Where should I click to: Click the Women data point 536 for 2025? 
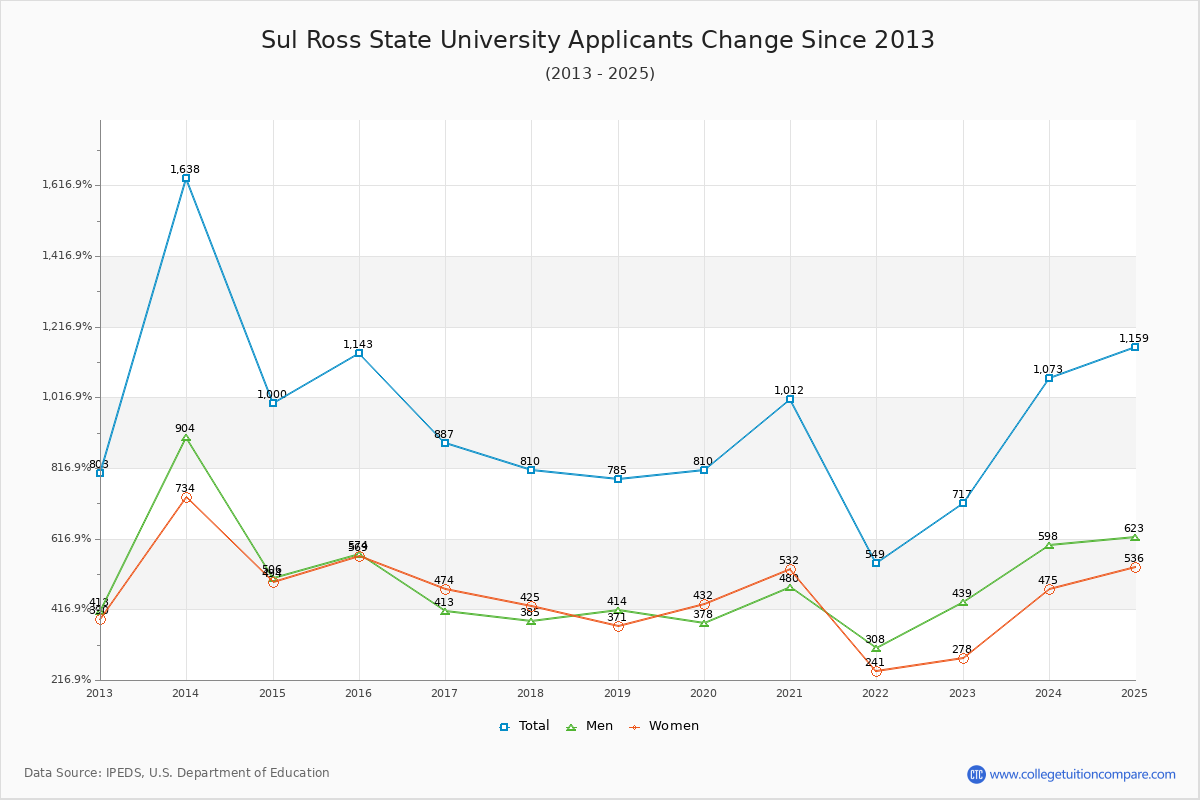(1135, 567)
